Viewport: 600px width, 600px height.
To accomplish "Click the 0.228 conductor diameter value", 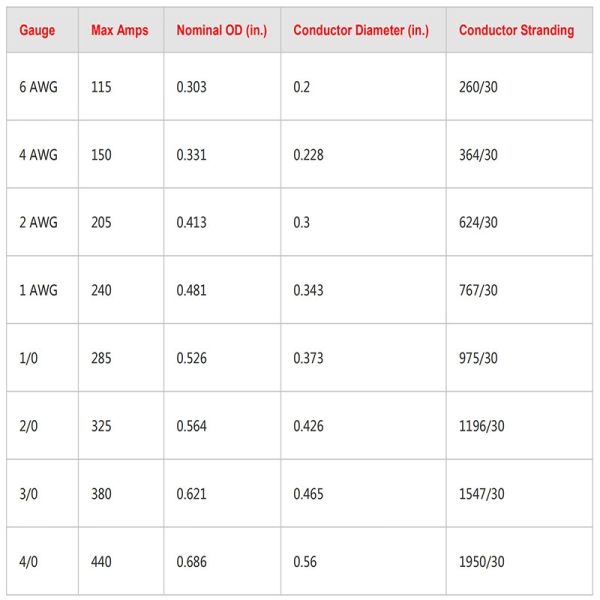I will coord(308,155).
